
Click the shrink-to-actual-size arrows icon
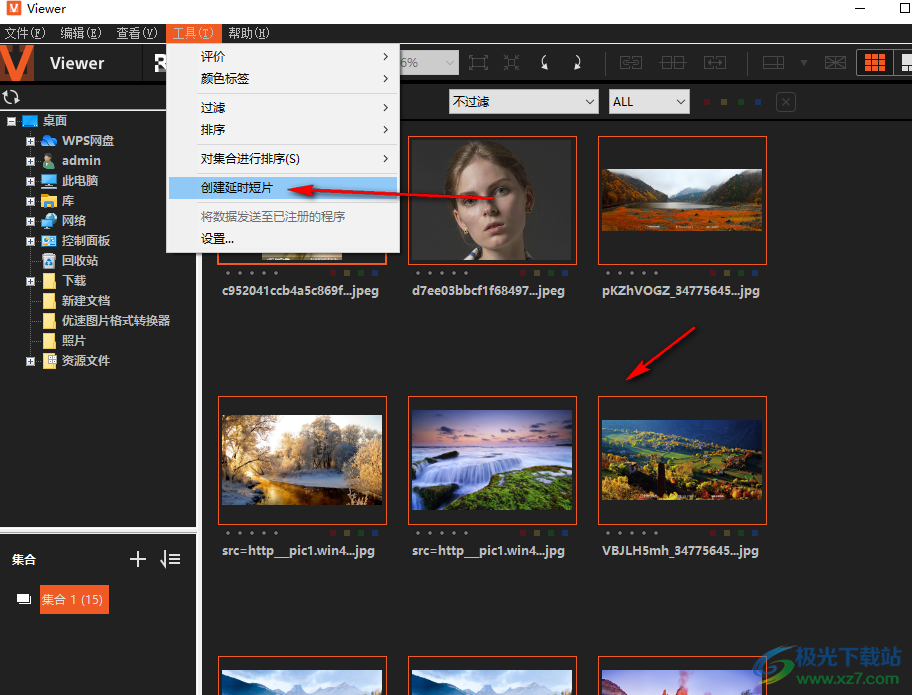pyautogui.click(x=511, y=62)
